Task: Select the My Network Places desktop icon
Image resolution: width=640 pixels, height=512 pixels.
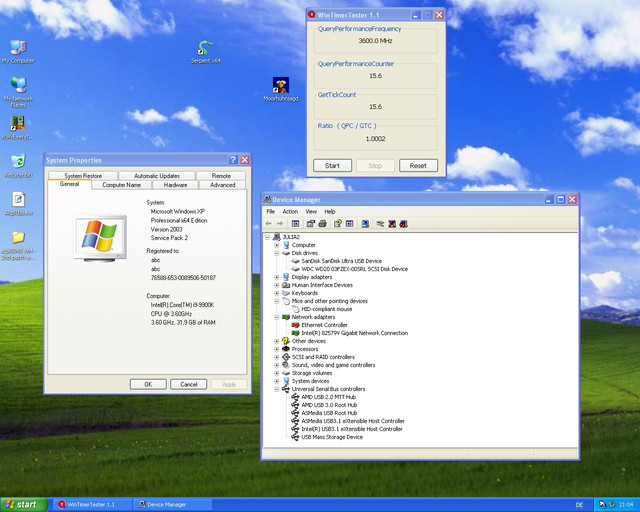Action: (18, 92)
